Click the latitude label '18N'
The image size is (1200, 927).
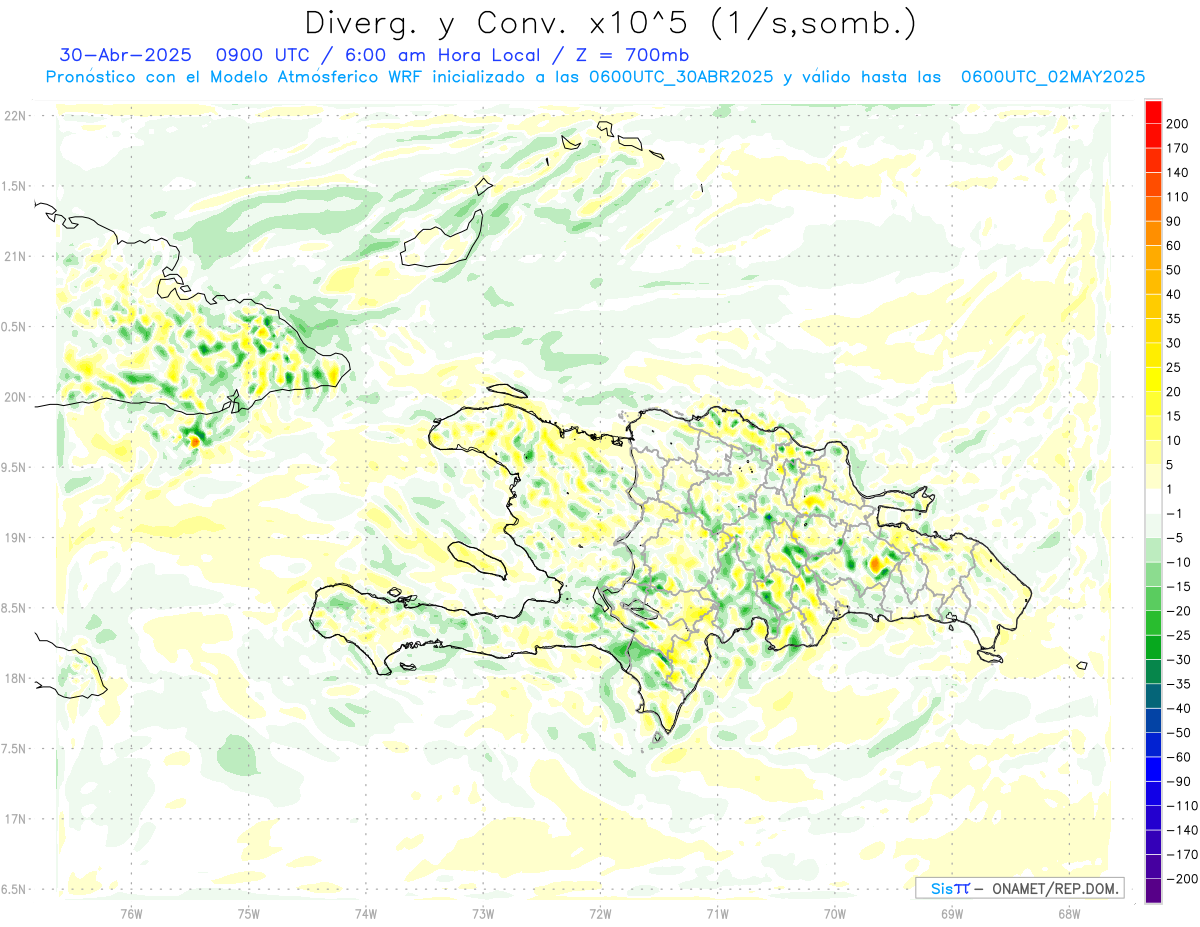click(14, 679)
